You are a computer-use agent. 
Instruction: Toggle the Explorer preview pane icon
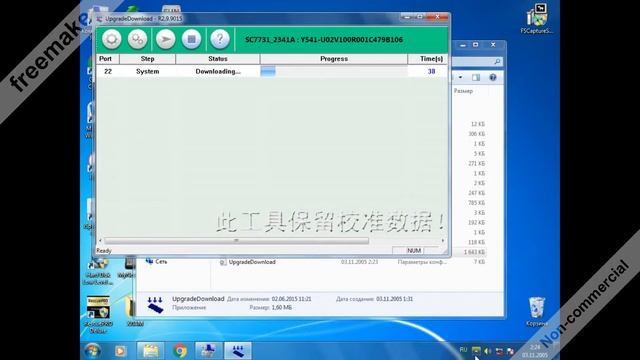click(476, 77)
